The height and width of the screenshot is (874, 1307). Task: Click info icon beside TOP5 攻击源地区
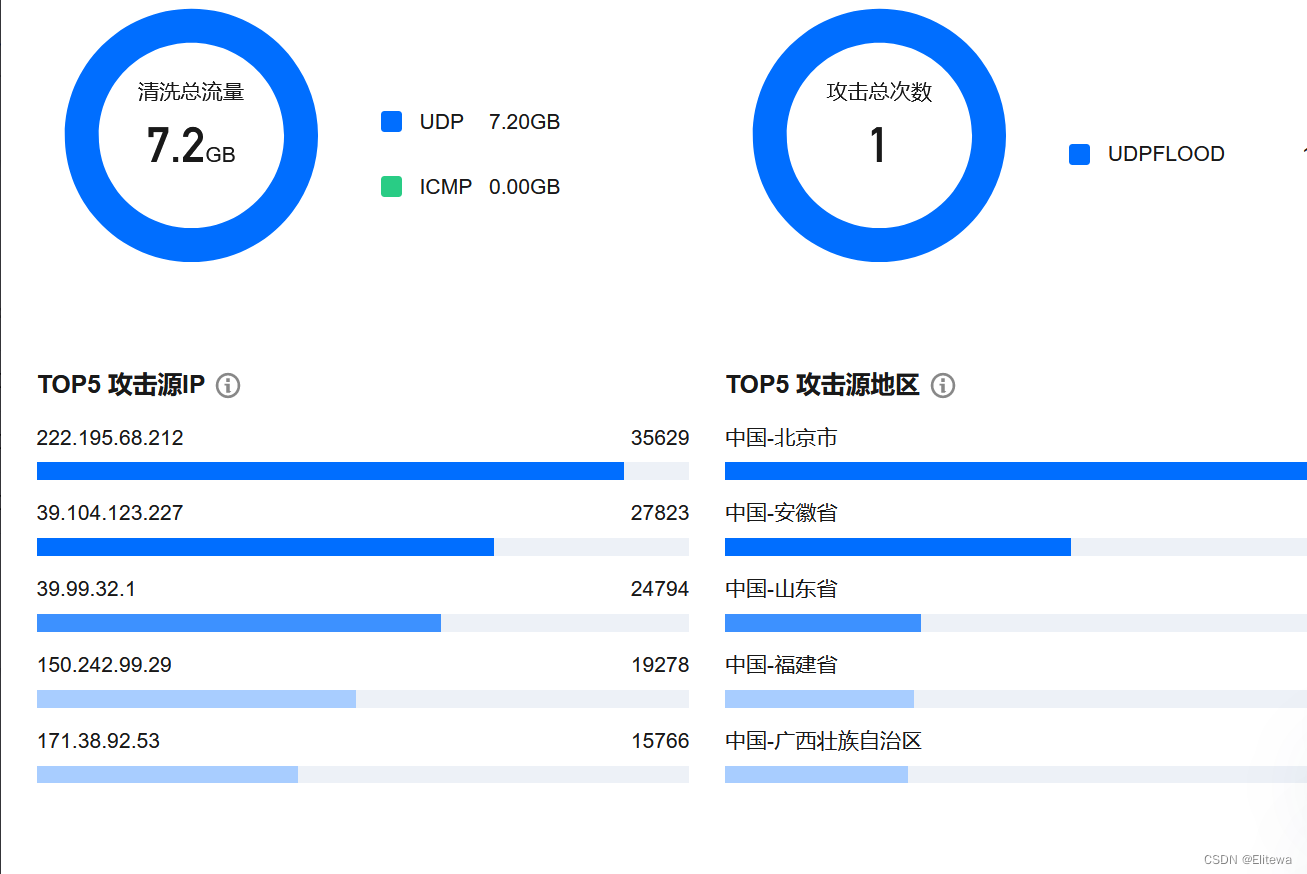coord(942,386)
